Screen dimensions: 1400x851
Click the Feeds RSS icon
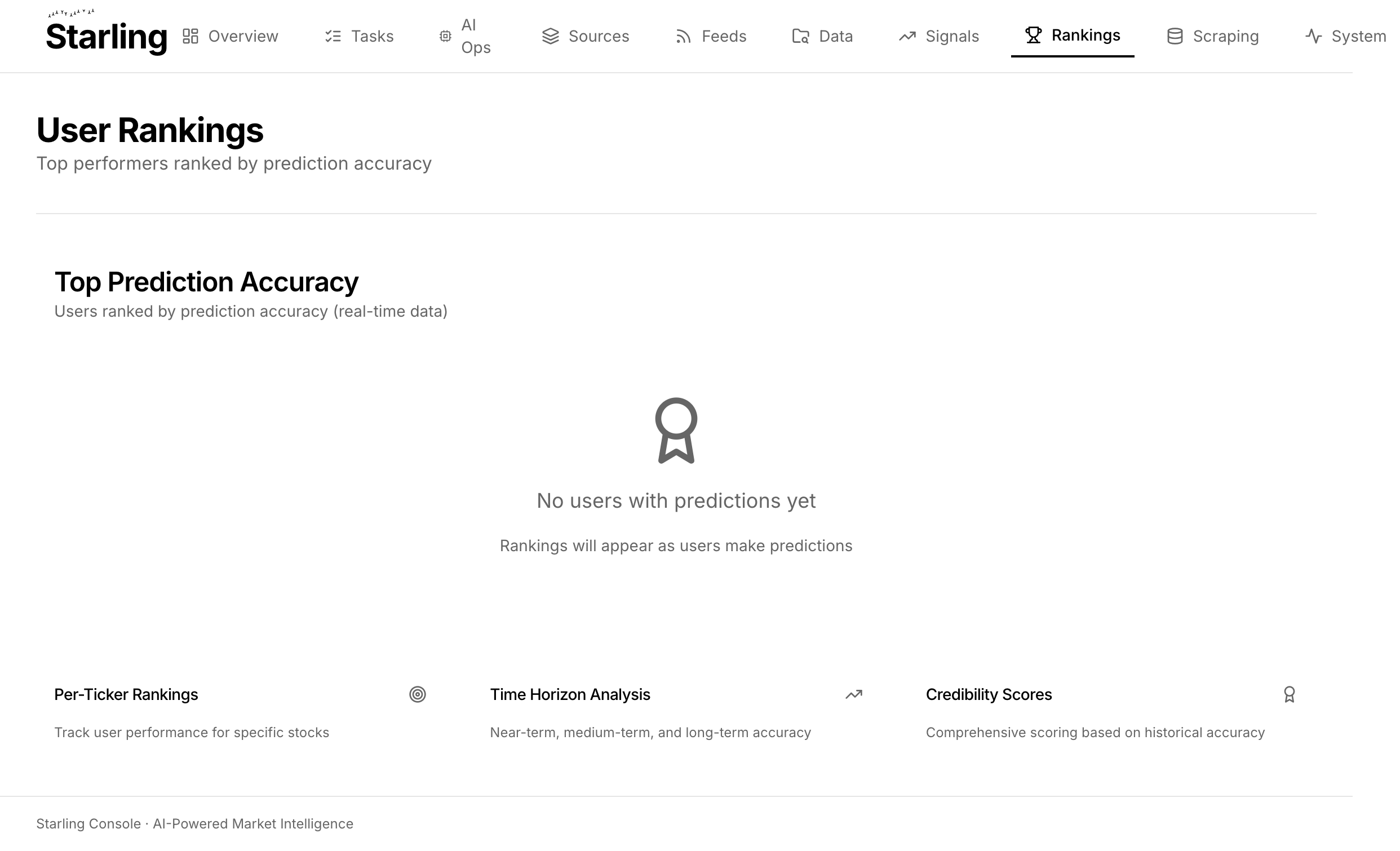[x=683, y=37]
